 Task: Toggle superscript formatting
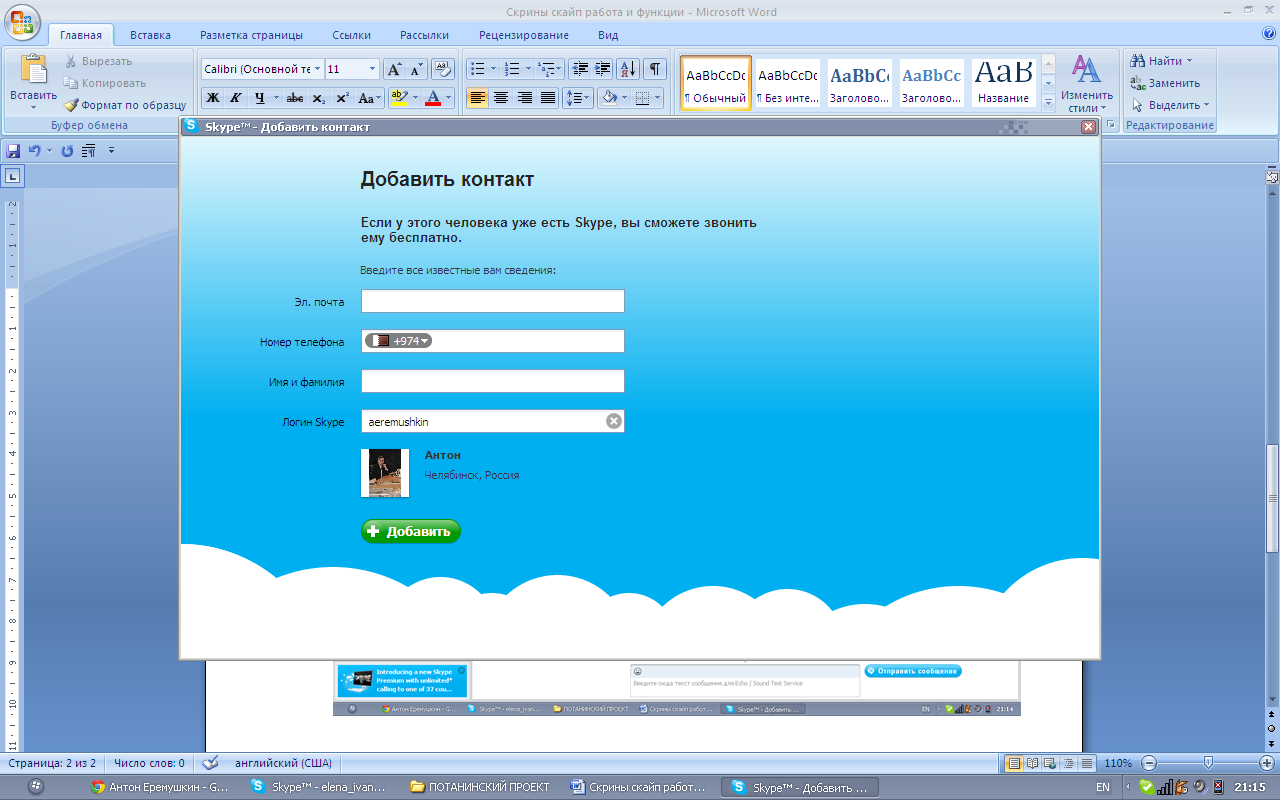pos(342,98)
